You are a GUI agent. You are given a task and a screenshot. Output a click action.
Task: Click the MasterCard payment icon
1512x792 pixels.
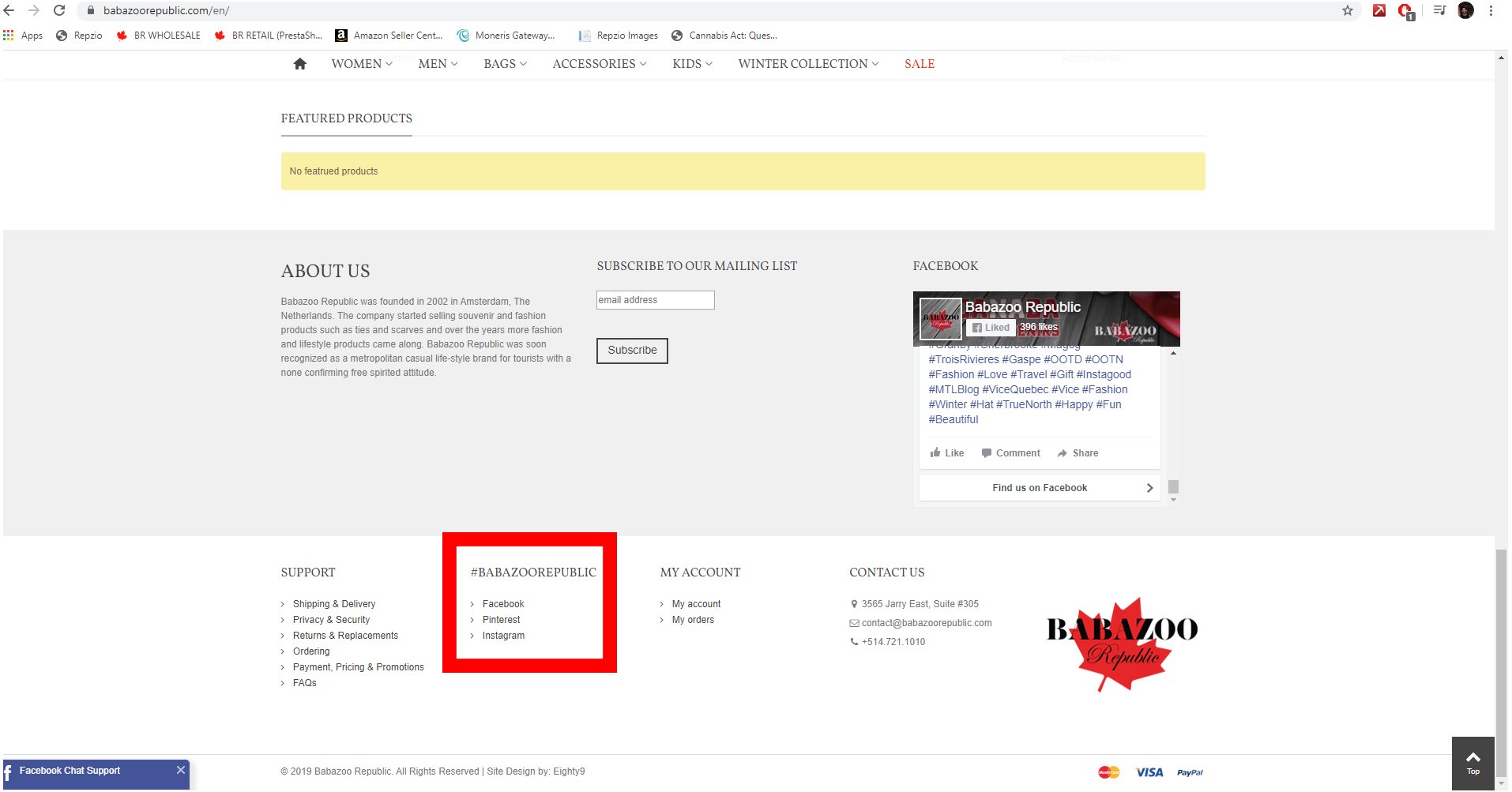coord(1109,772)
